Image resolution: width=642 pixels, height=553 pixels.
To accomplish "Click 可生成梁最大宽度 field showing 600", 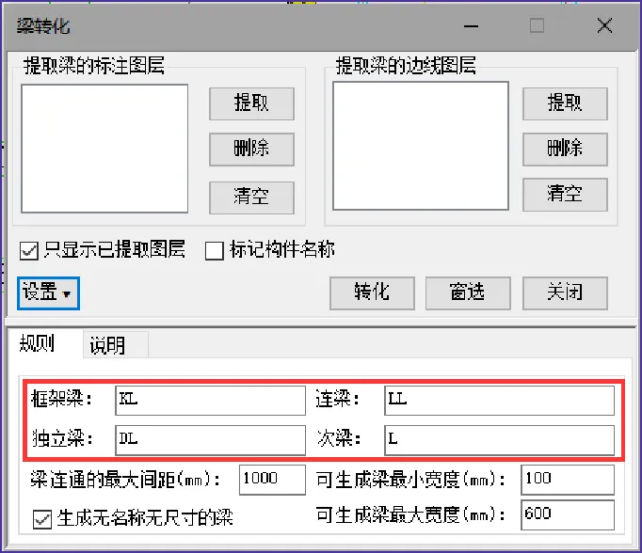I will (x=566, y=515).
